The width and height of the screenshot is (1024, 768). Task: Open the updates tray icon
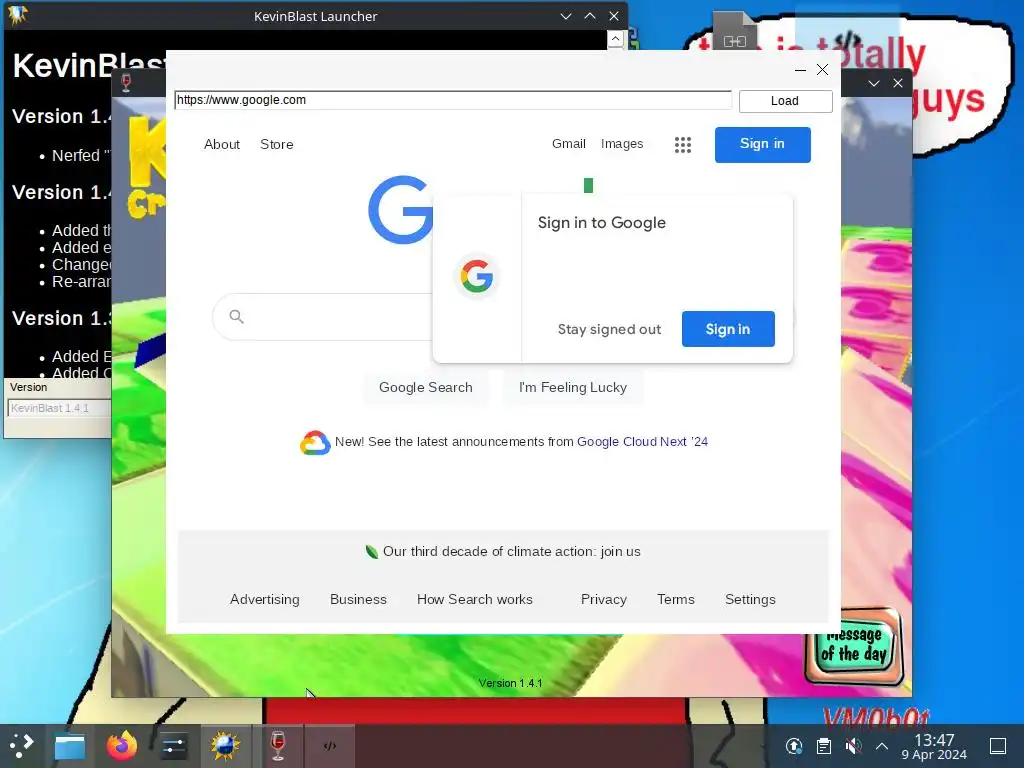tap(793, 746)
